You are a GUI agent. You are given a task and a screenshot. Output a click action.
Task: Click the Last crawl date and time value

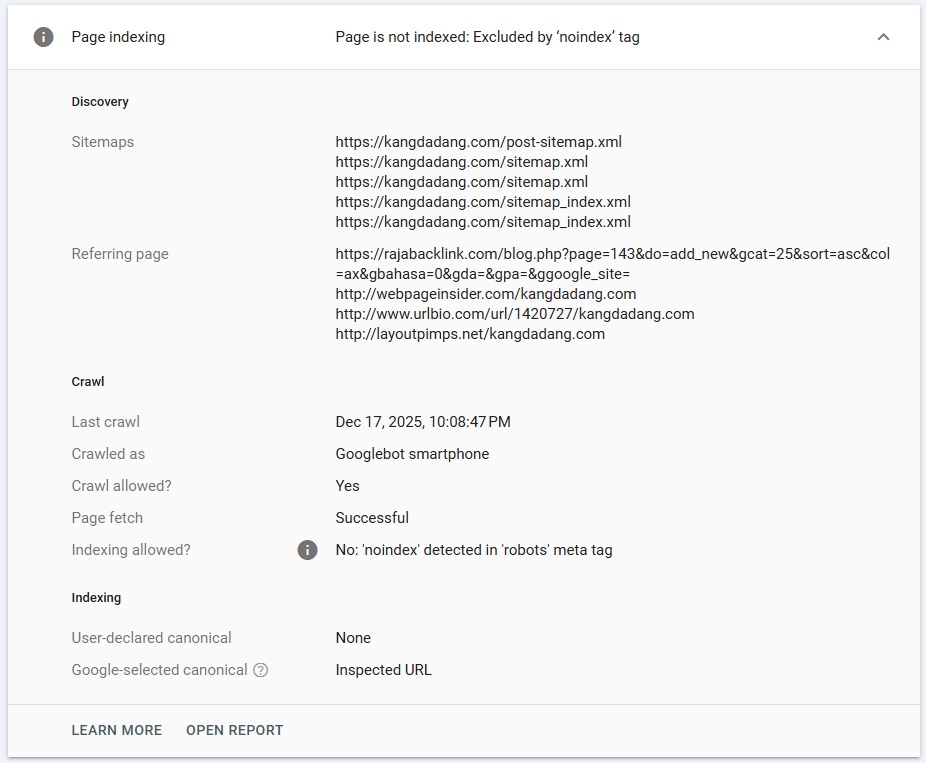[x=423, y=422]
